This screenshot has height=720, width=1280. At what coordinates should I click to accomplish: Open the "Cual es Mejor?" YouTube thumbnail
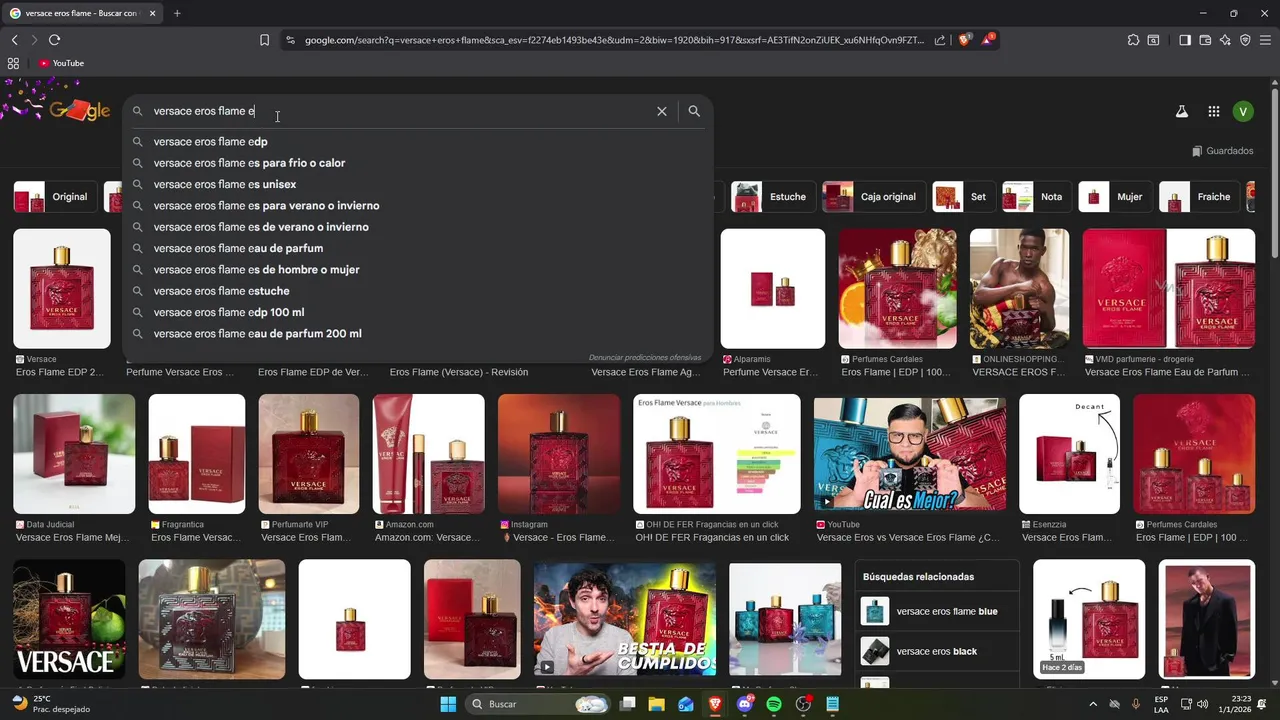[x=909, y=454]
